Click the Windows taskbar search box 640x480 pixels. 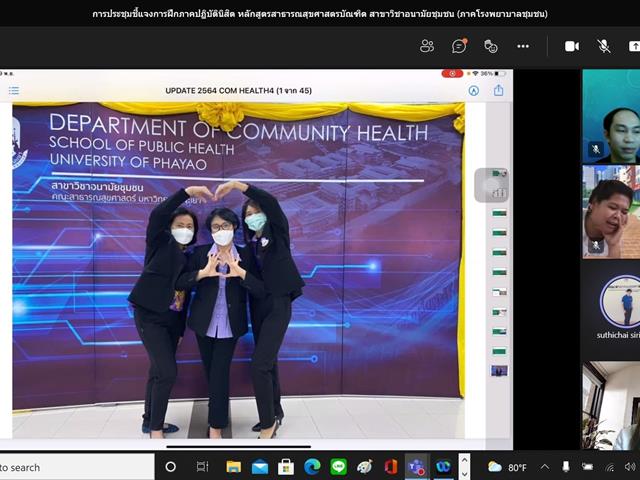point(77,467)
